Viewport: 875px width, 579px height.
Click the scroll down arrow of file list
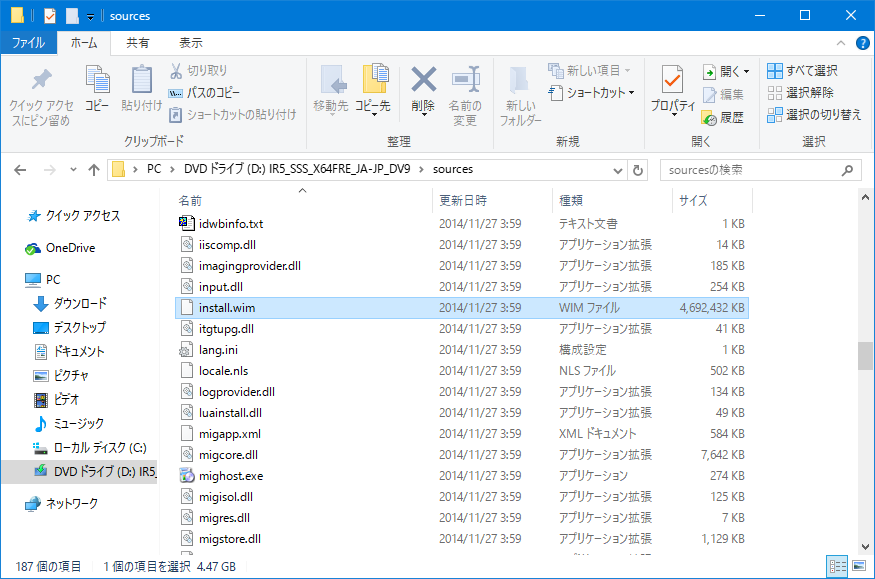(866, 547)
